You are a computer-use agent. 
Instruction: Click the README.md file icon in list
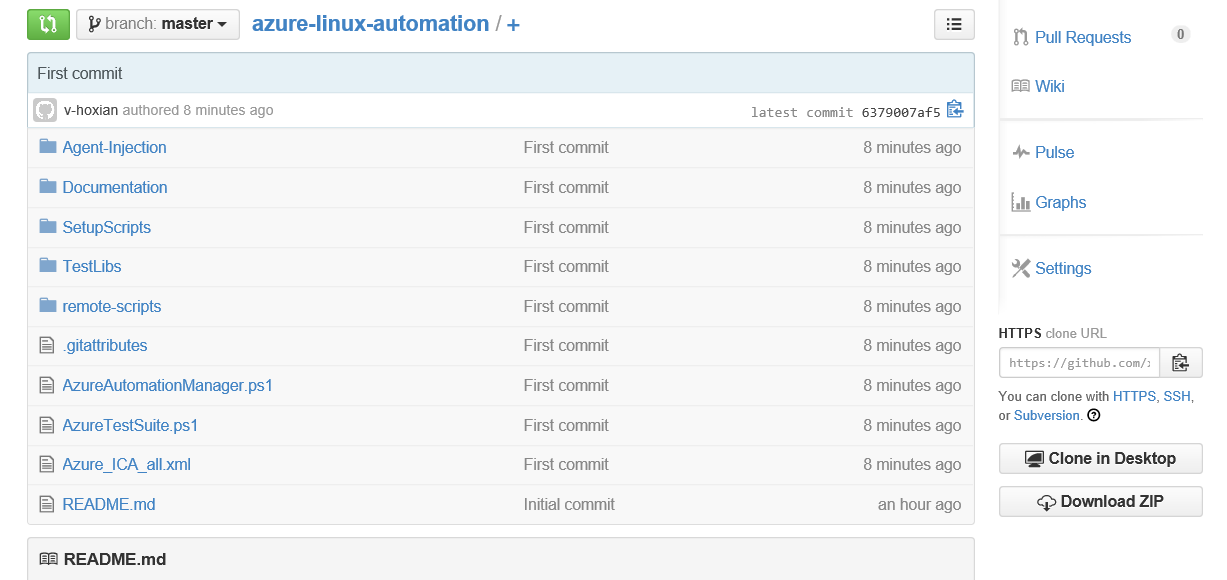pos(46,504)
